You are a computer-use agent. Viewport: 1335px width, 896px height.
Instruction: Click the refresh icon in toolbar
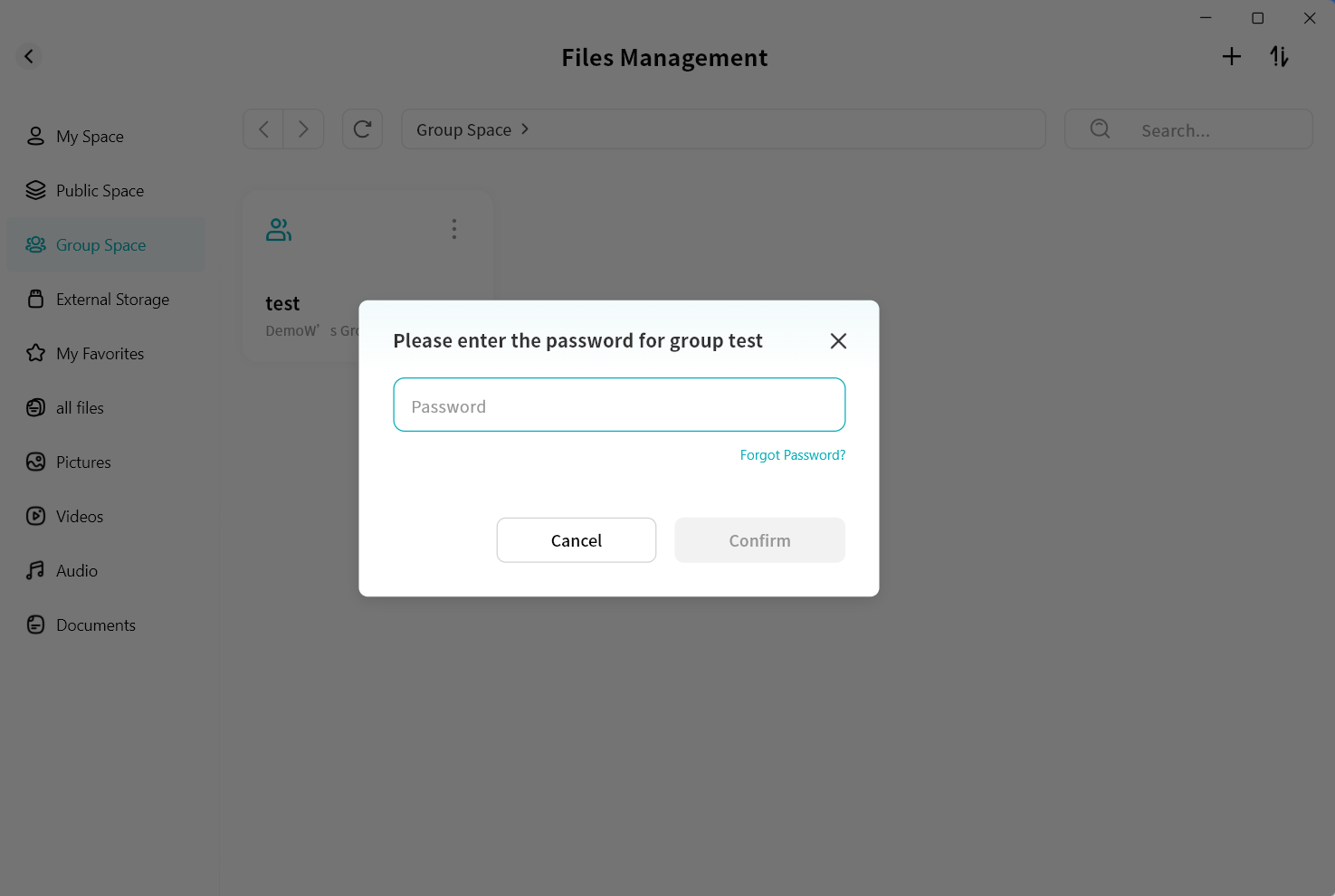tap(362, 129)
